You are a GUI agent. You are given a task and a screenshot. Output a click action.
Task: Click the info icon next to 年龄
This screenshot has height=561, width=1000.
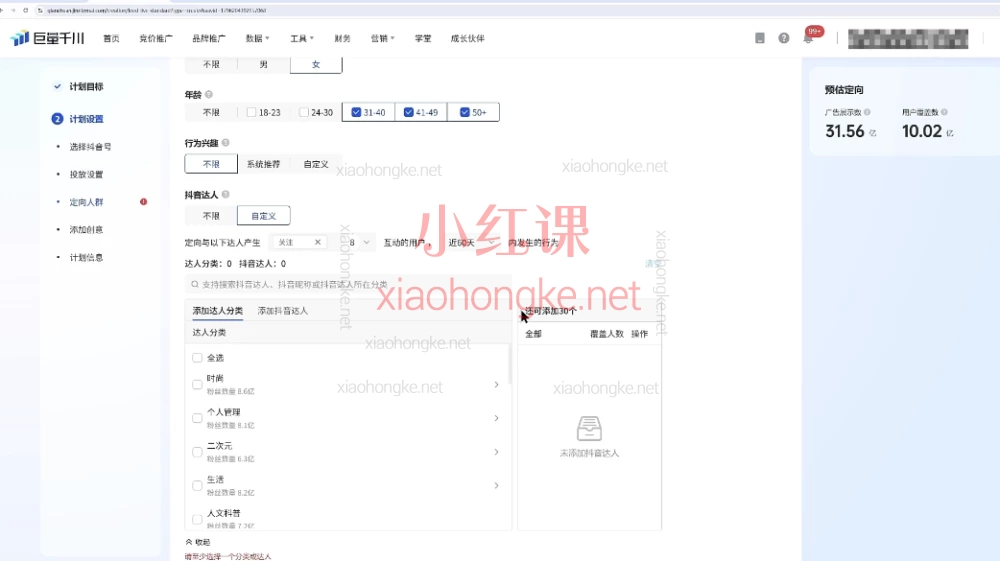coord(209,94)
